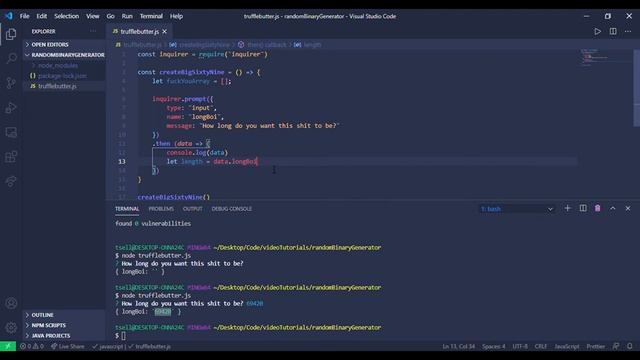This screenshot has width=640, height=360.
Task: Select the Terminal panel tab
Action: 127,209
